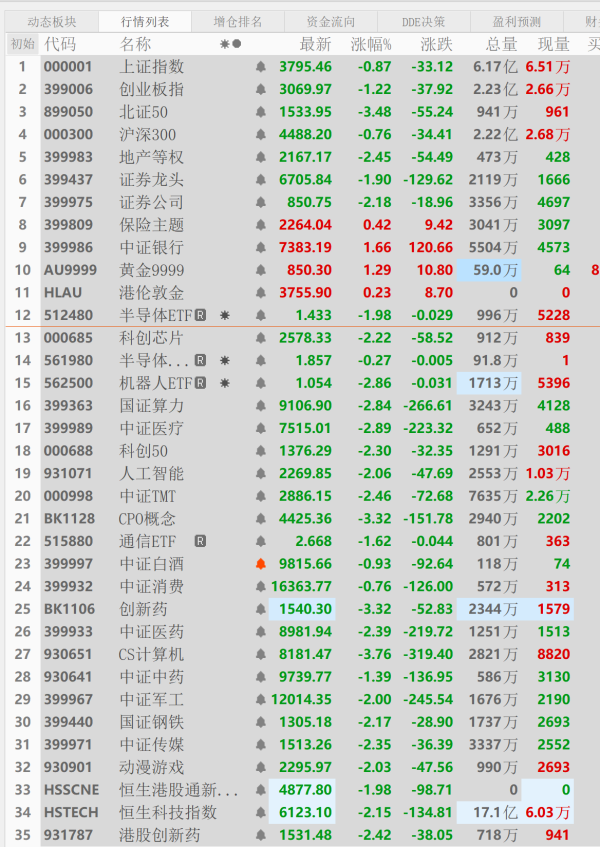
Task: Click the 中证医药 name cell
Action: pos(151,632)
